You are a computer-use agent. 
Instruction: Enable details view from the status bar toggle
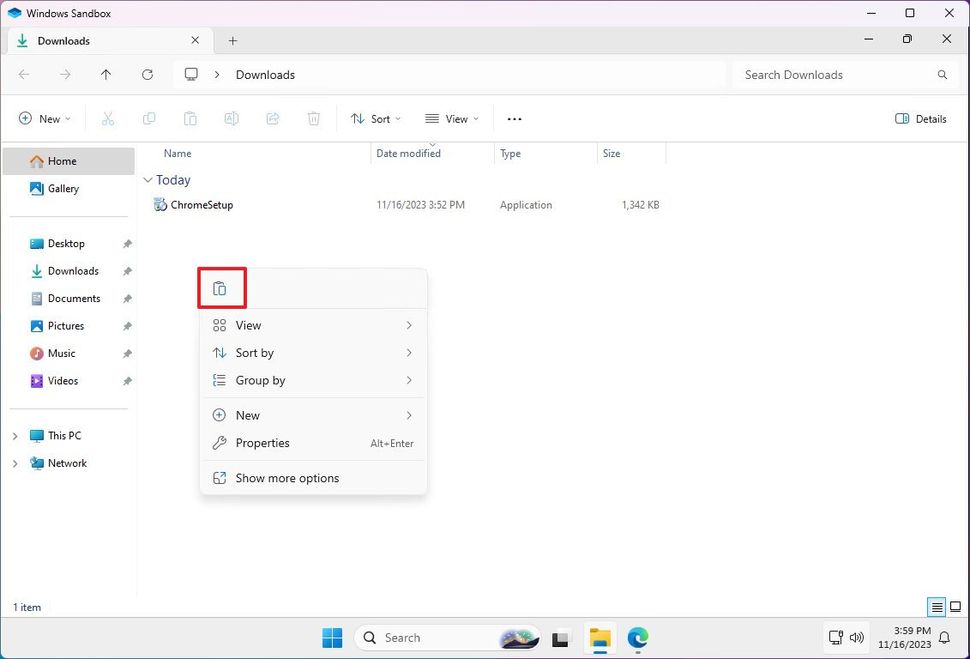pos(937,606)
